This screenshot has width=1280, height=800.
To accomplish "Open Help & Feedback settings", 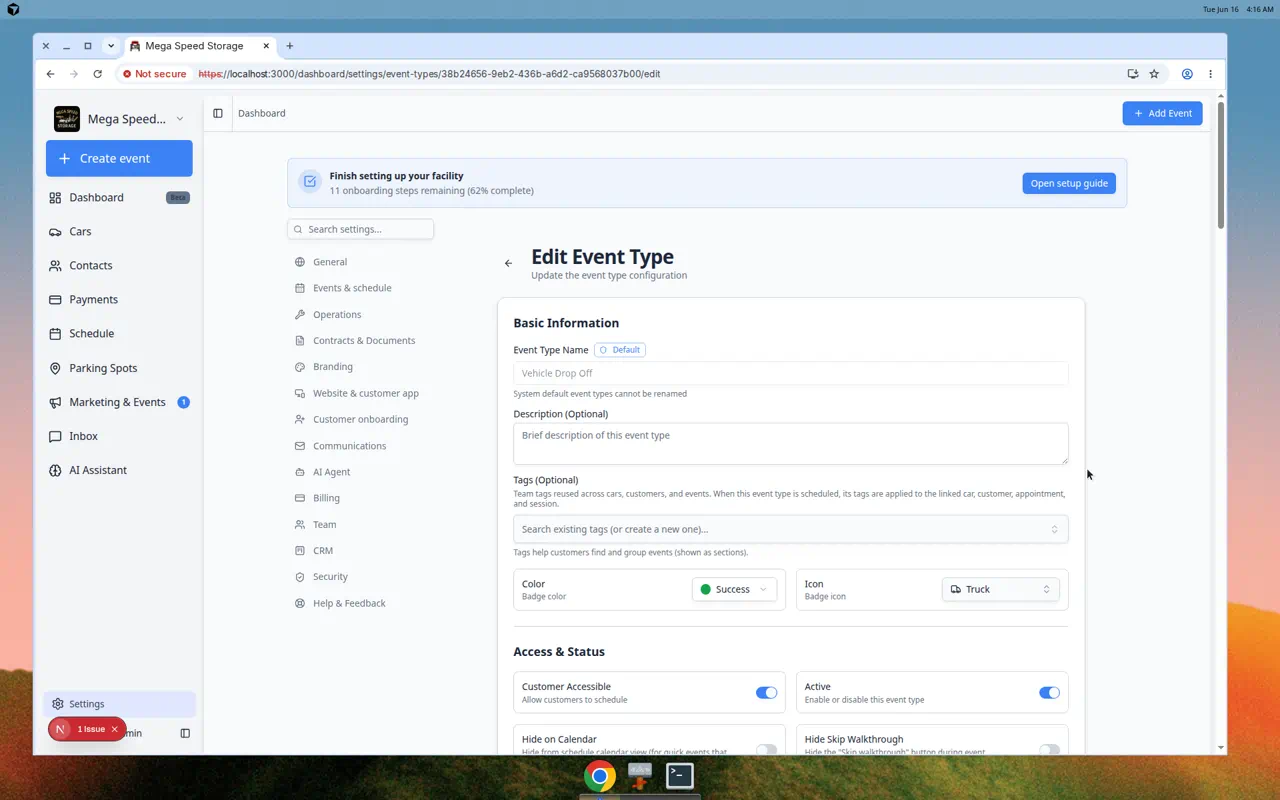I will click(349, 604).
